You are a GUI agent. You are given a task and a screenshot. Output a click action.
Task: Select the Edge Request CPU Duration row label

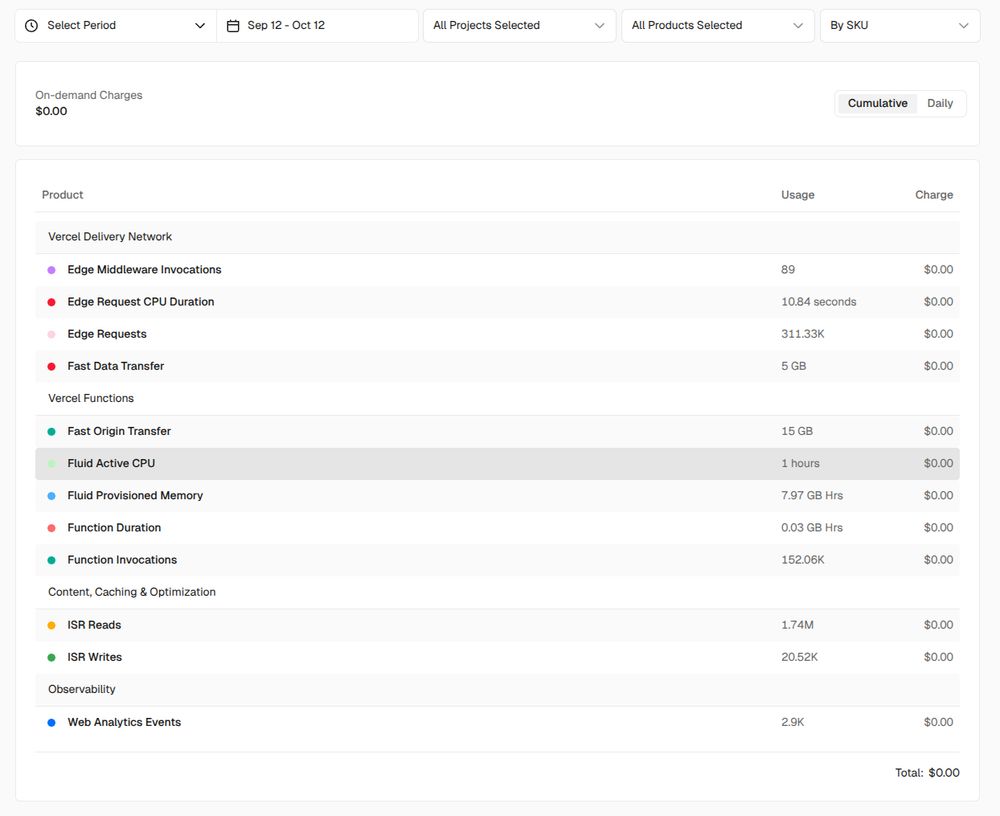(x=141, y=302)
